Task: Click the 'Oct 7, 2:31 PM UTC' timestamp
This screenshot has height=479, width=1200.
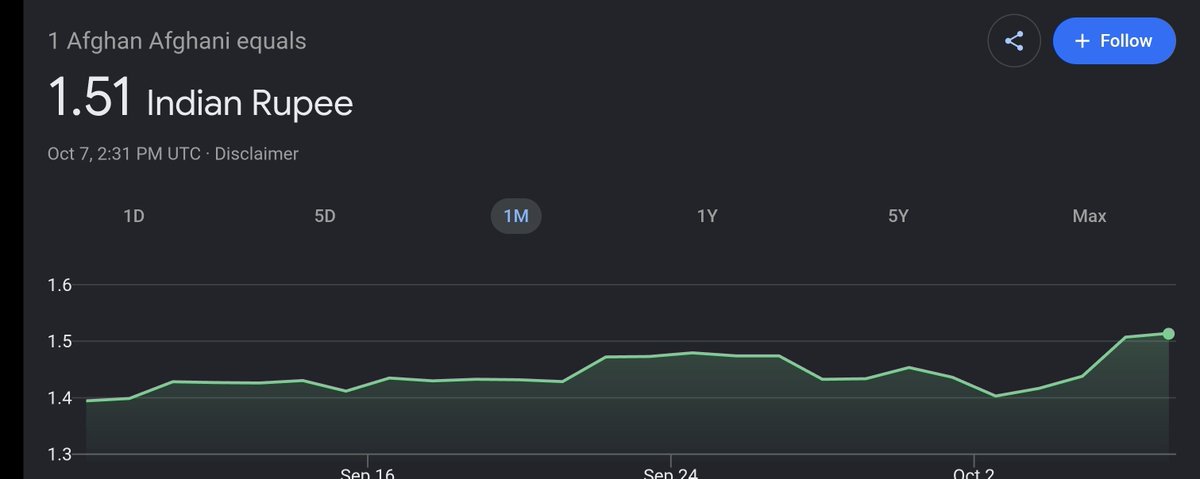Action: (x=126, y=154)
